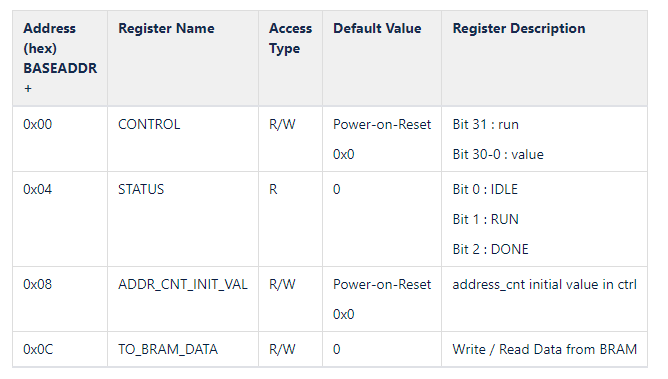
Task: Select 'address_cnt initial value in ctrl' description
Action: click(x=544, y=284)
